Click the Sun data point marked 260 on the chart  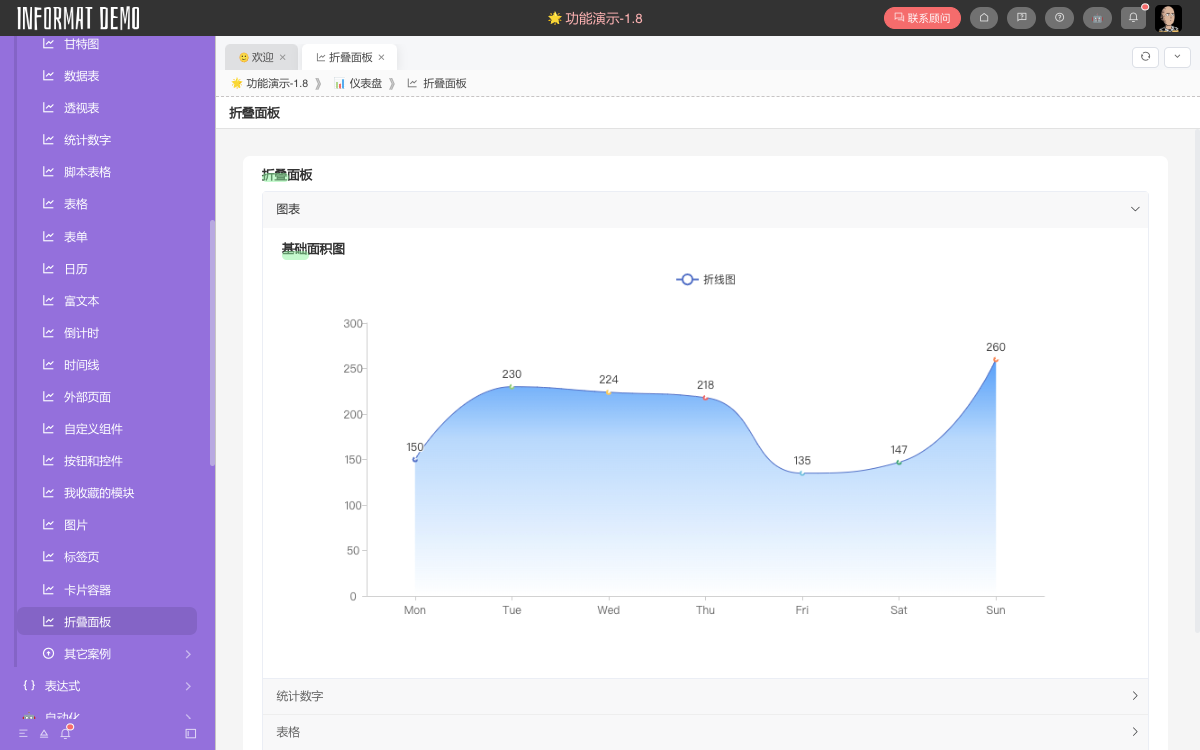pos(994,361)
